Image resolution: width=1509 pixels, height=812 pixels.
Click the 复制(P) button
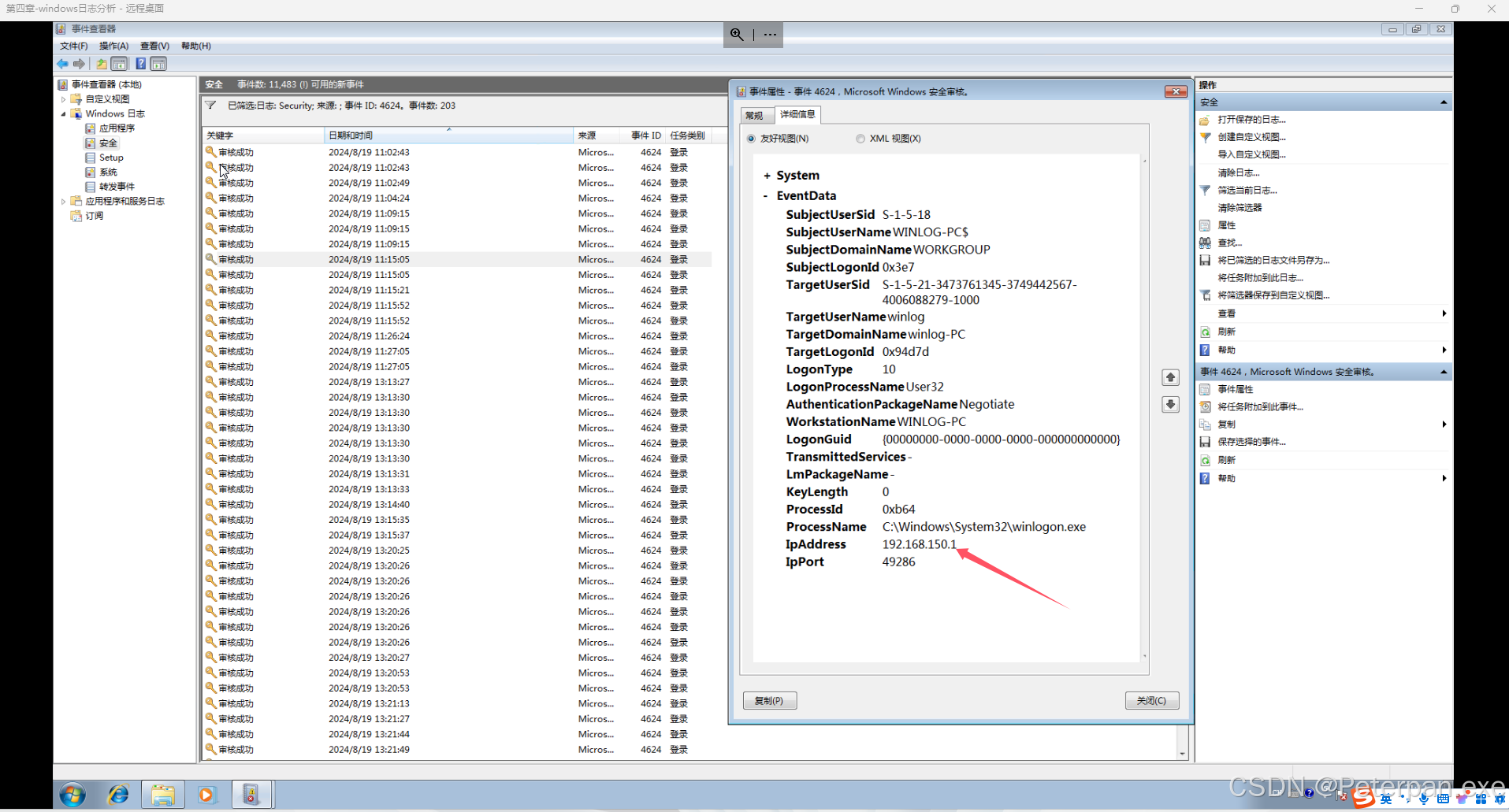770,701
